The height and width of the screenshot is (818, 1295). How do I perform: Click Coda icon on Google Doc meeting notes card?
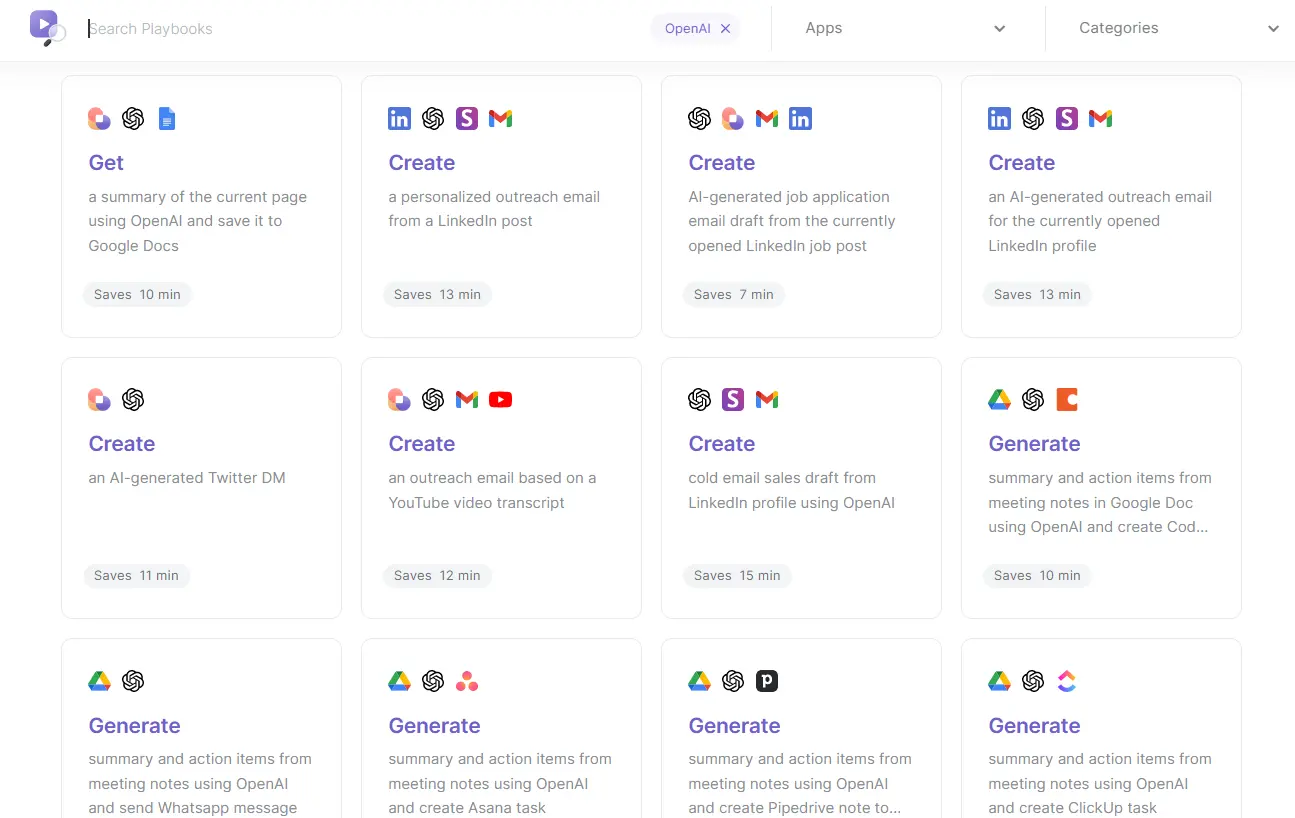pos(1067,400)
